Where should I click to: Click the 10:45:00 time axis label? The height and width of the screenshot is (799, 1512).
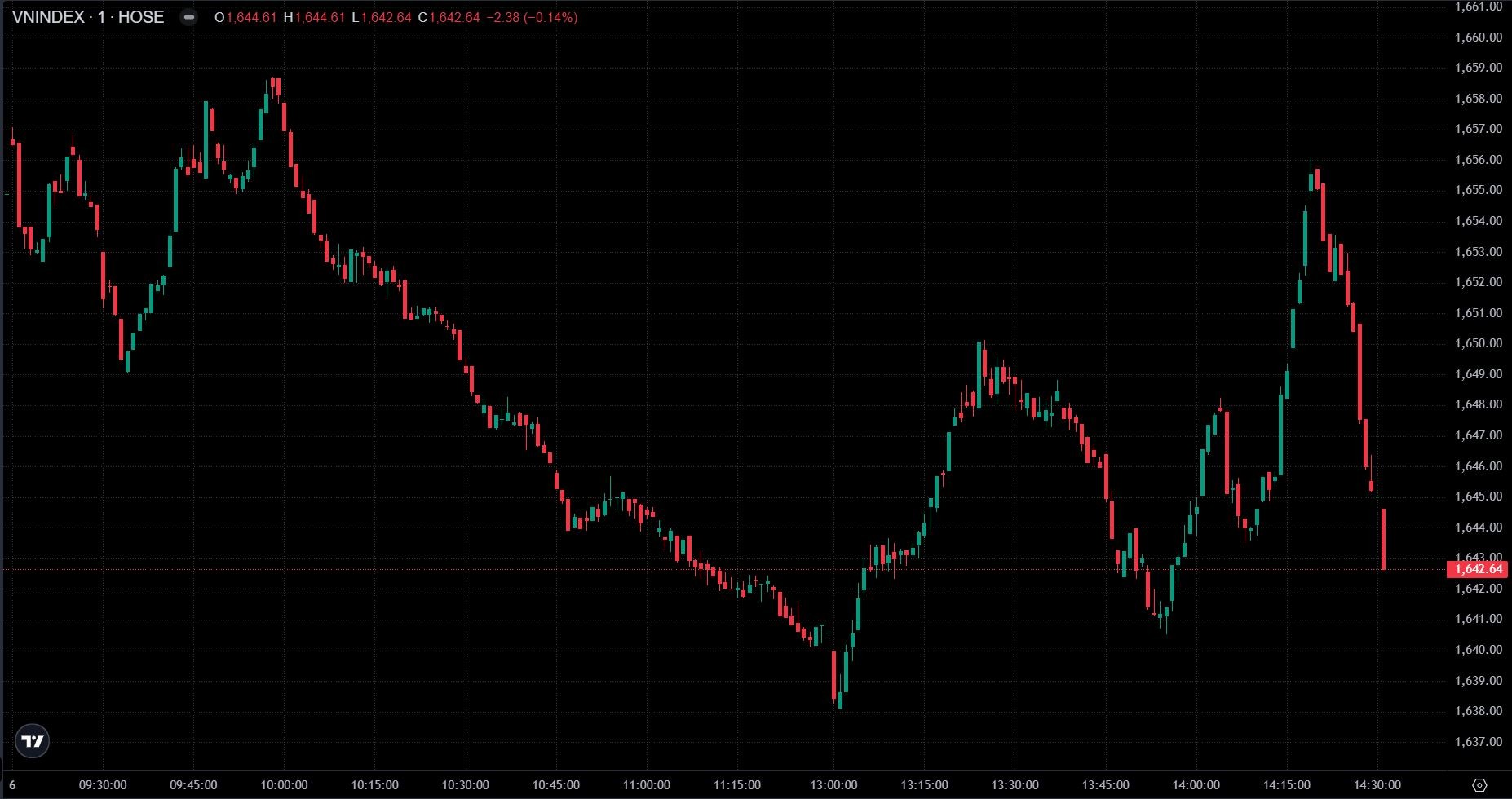(555, 785)
